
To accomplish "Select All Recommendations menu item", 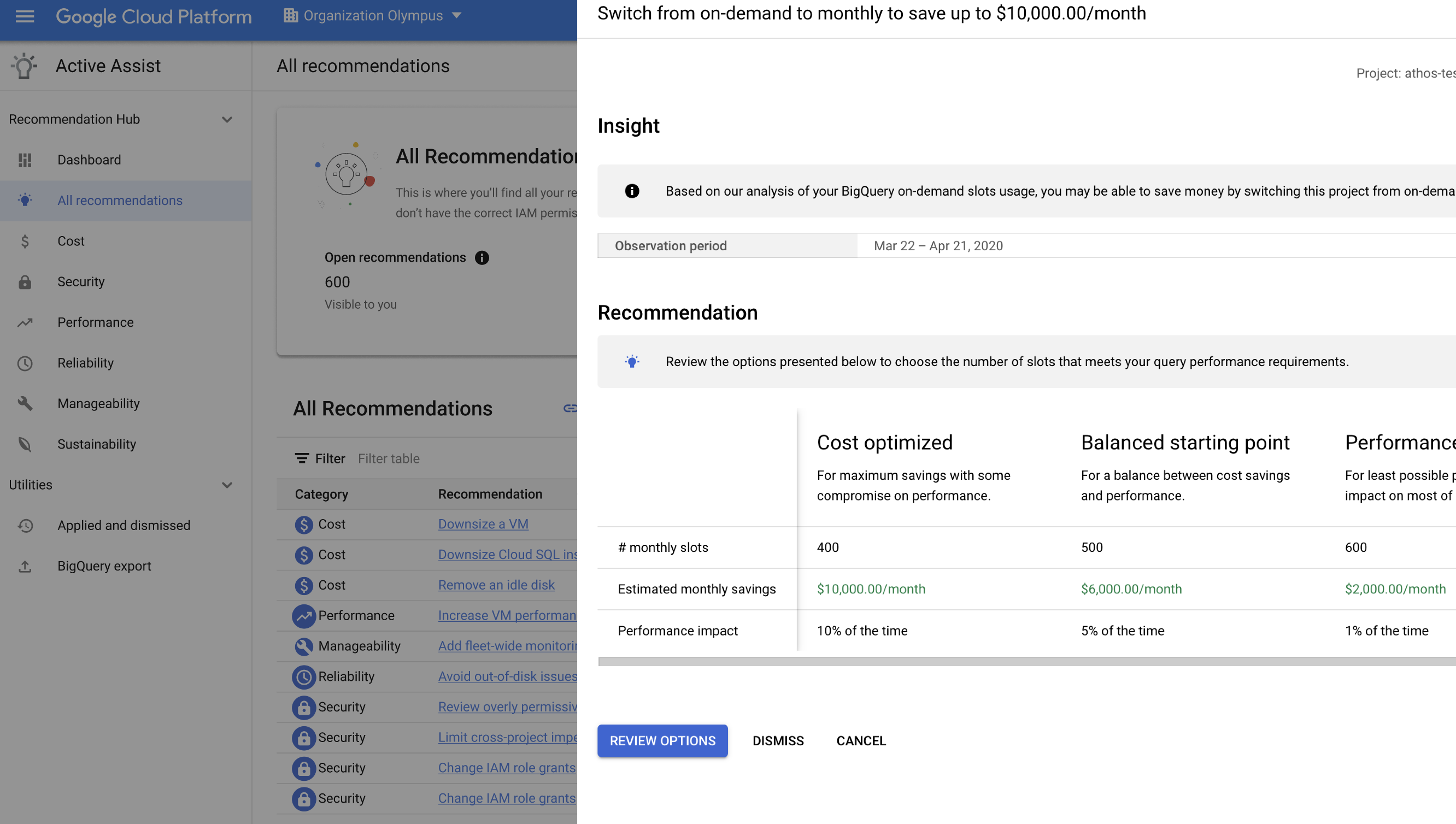I will [120, 200].
